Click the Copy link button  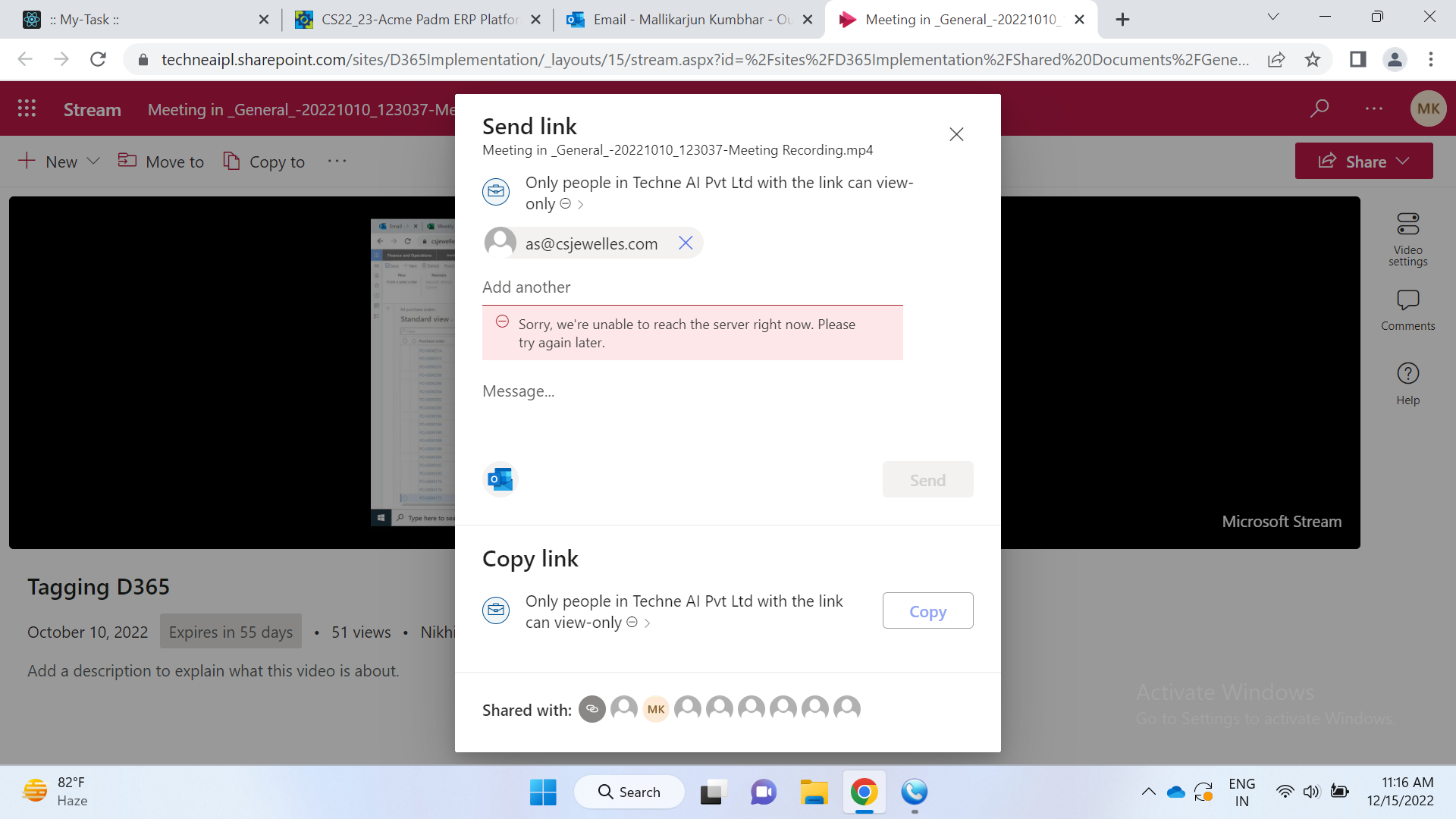pyautogui.click(x=927, y=611)
